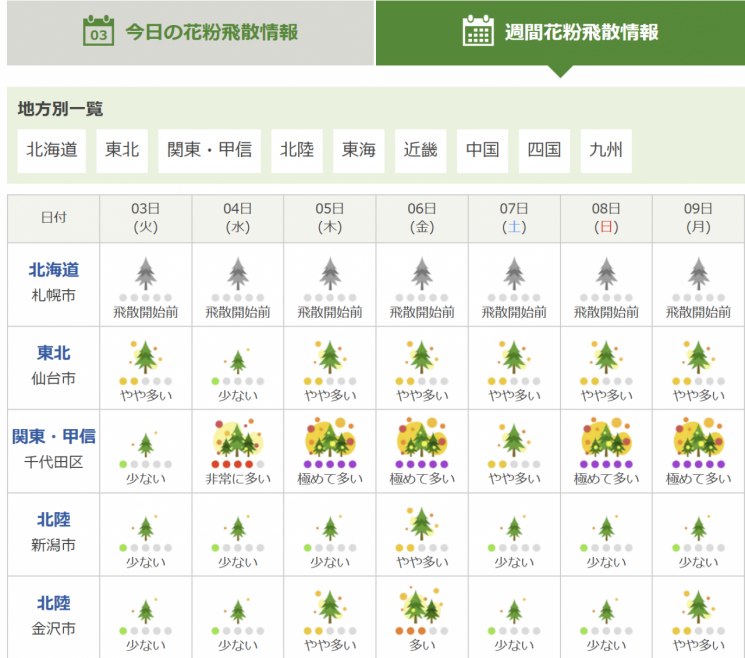Open the 九州 region button
This screenshot has height=658, width=745.
(x=606, y=150)
